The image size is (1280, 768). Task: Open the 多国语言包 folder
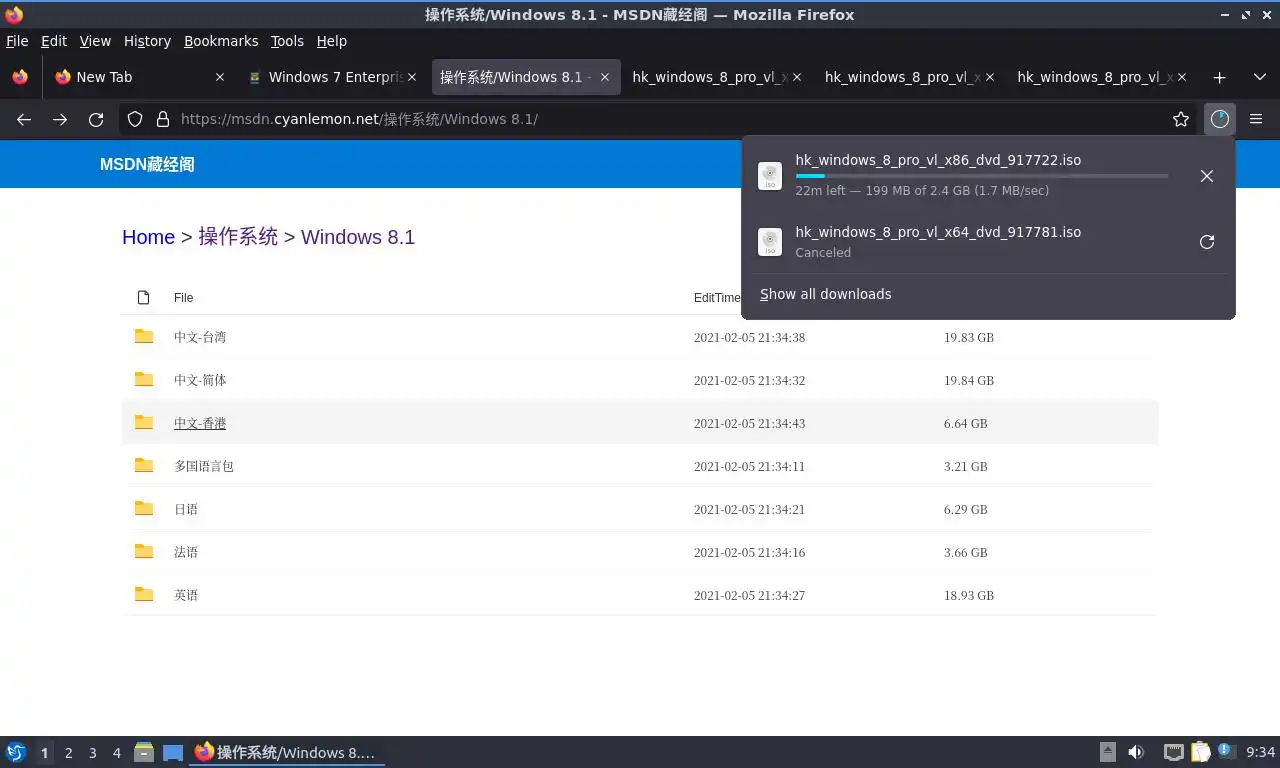[x=204, y=466]
